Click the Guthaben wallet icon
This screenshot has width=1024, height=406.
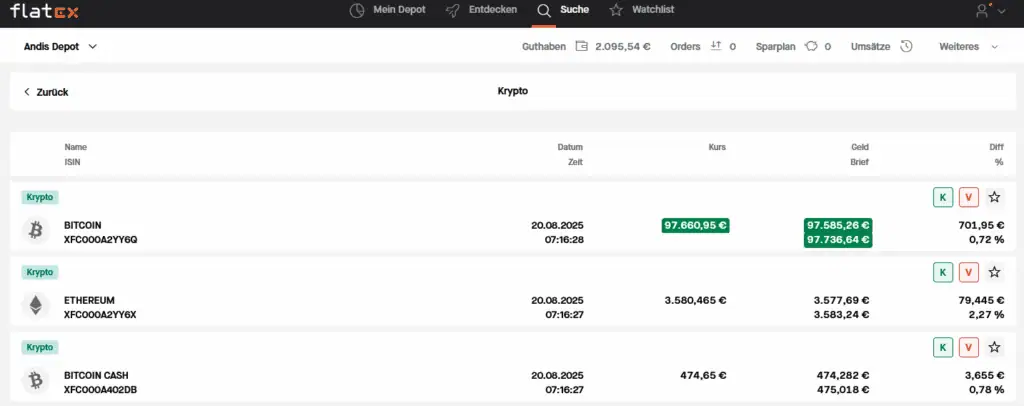(581, 46)
